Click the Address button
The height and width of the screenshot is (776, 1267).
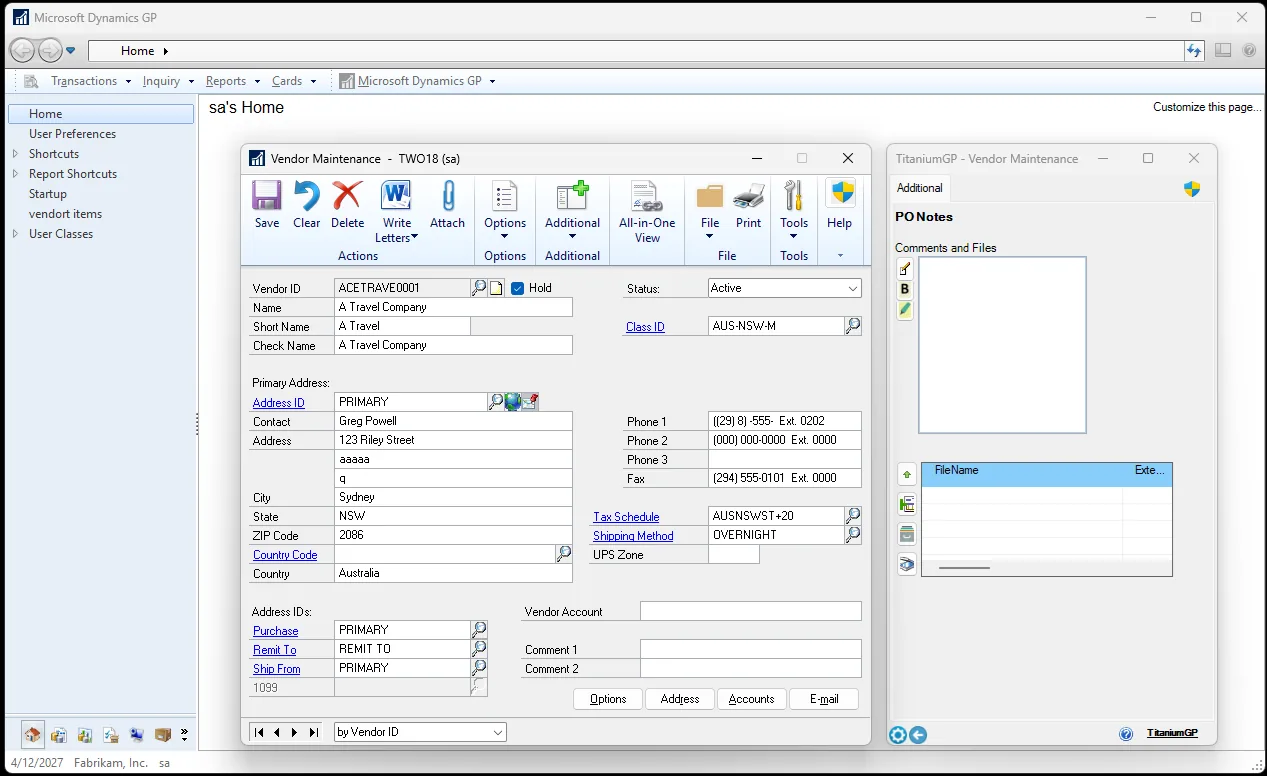[680, 699]
